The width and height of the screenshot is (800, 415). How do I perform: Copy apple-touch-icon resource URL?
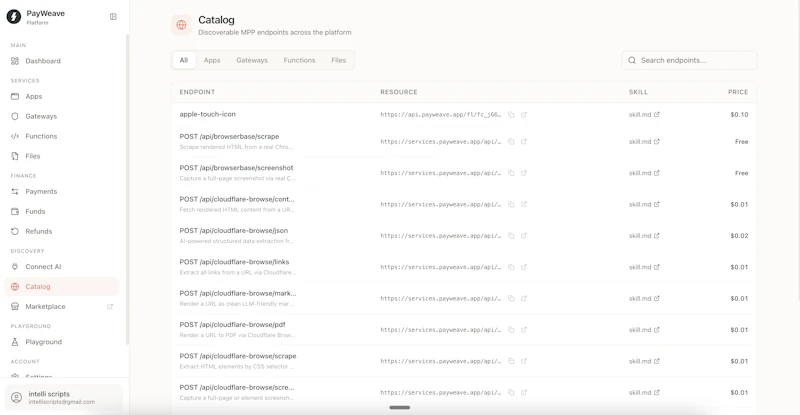click(x=511, y=115)
